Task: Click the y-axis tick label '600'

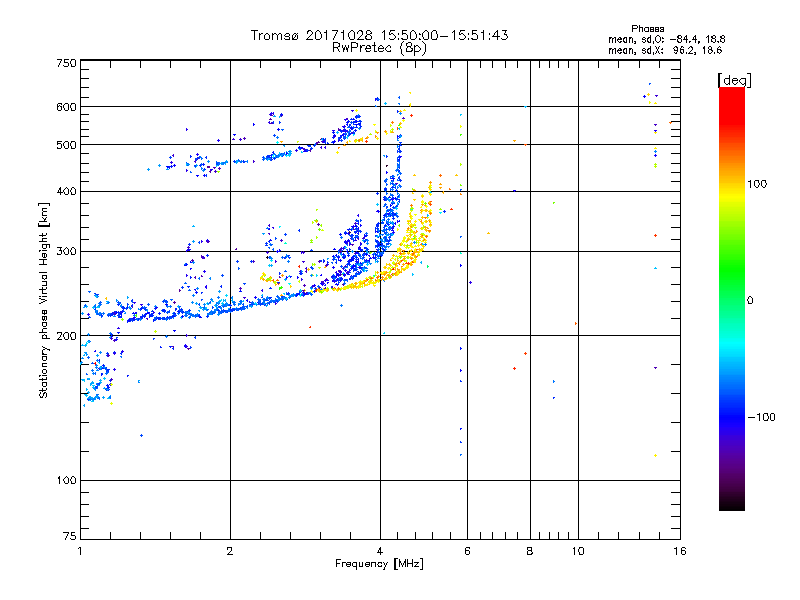Action: (67, 107)
